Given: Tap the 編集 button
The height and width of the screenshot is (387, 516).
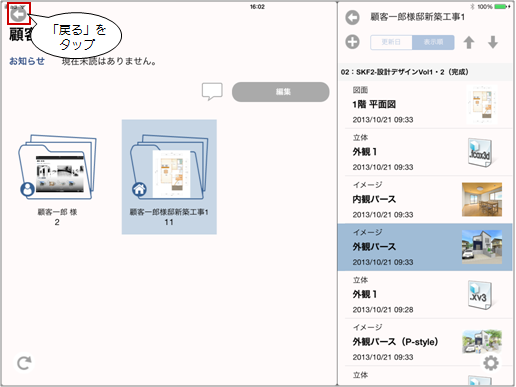Looking at the screenshot, I should coord(281,92).
